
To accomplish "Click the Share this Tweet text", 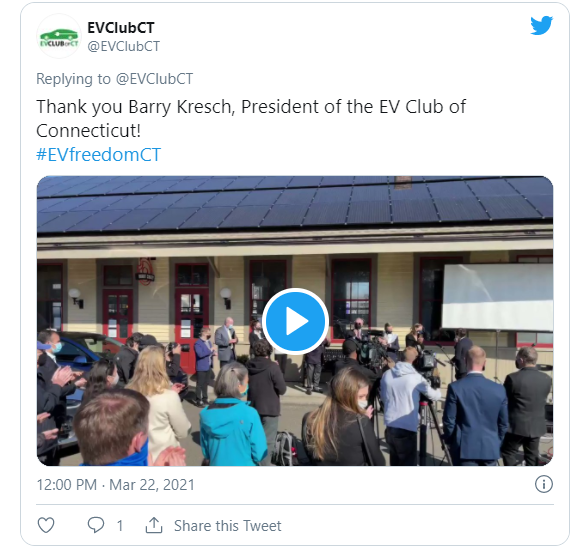I will pyautogui.click(x=228, y=526).
